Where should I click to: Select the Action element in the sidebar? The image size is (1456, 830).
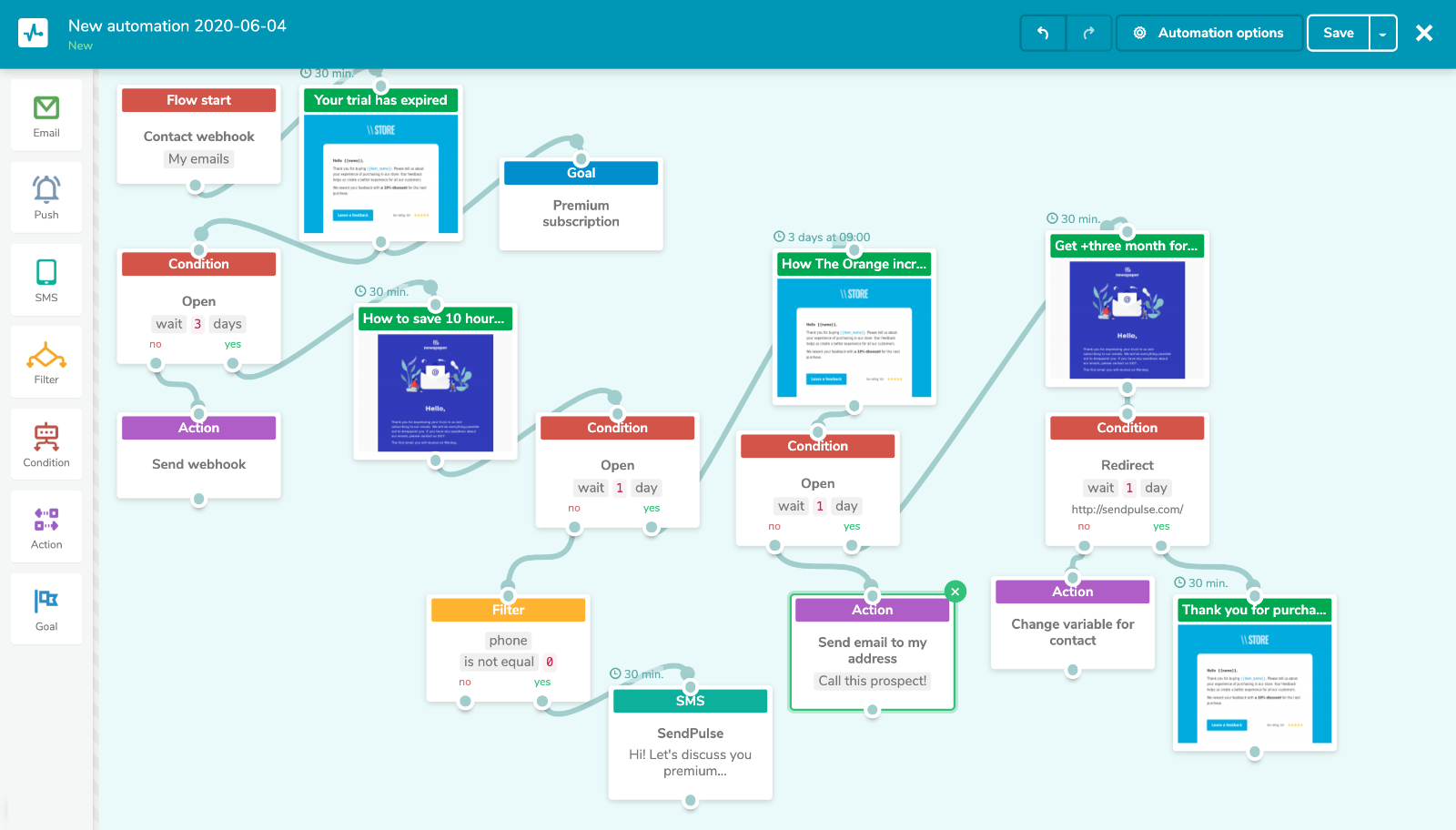point(45,526)
